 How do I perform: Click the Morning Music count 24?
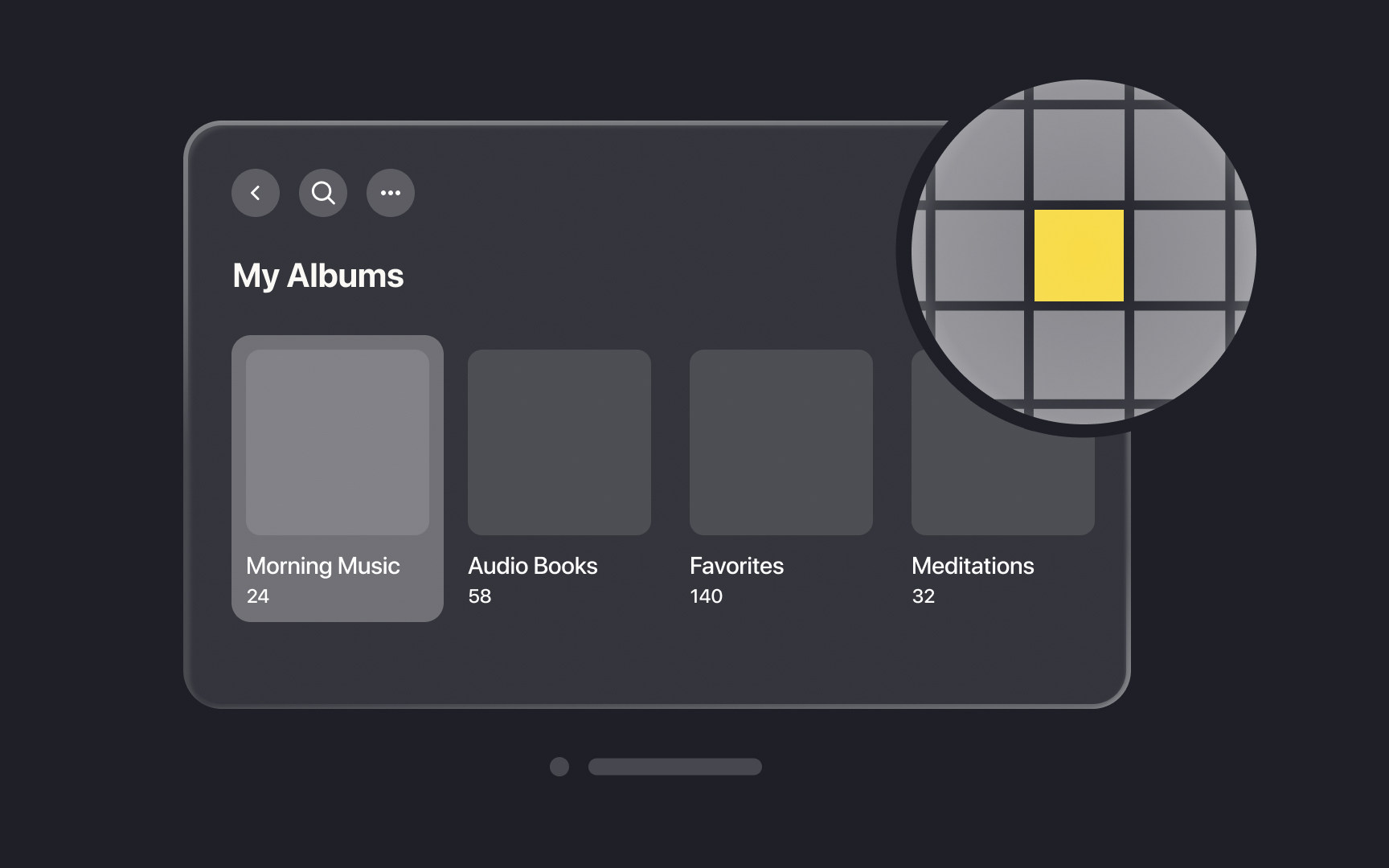point(258,596)
